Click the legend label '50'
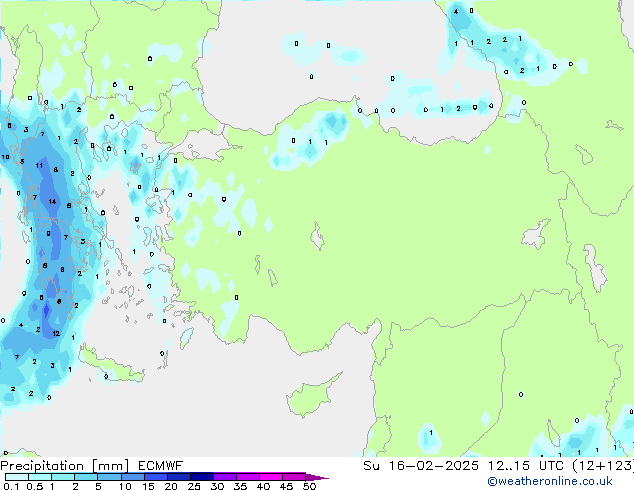634x490 pixels. pos(309,486)
